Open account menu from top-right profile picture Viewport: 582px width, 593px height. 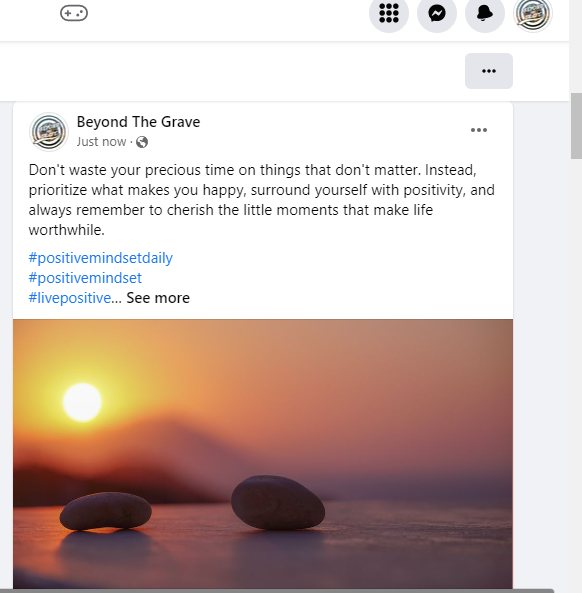pos(533,13)
